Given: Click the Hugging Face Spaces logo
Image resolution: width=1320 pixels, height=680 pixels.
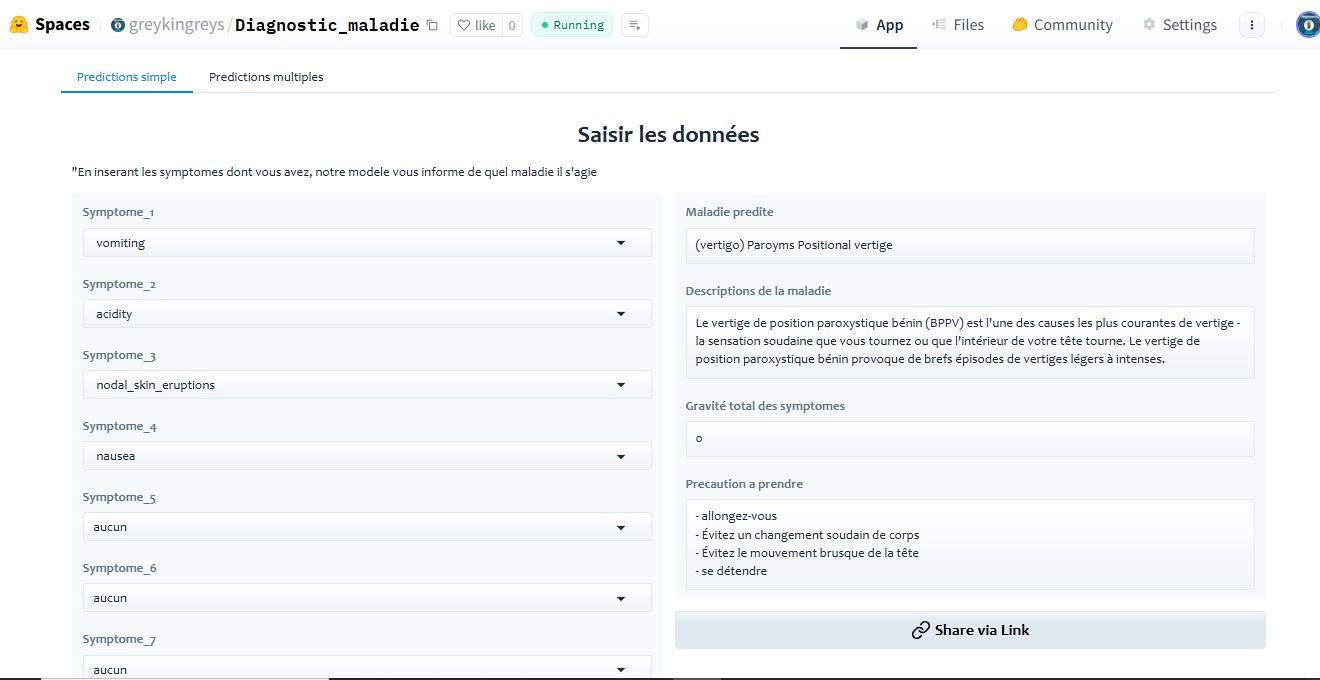Looking at the screenshot, I should pos(19,25).
